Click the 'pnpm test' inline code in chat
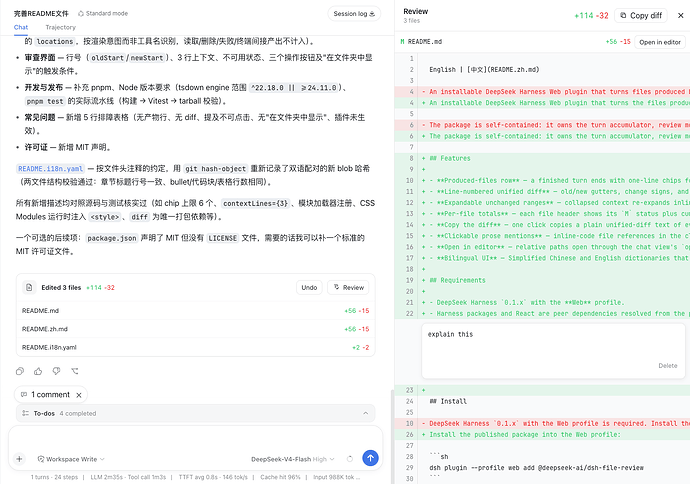 click(x=45, y=101)
